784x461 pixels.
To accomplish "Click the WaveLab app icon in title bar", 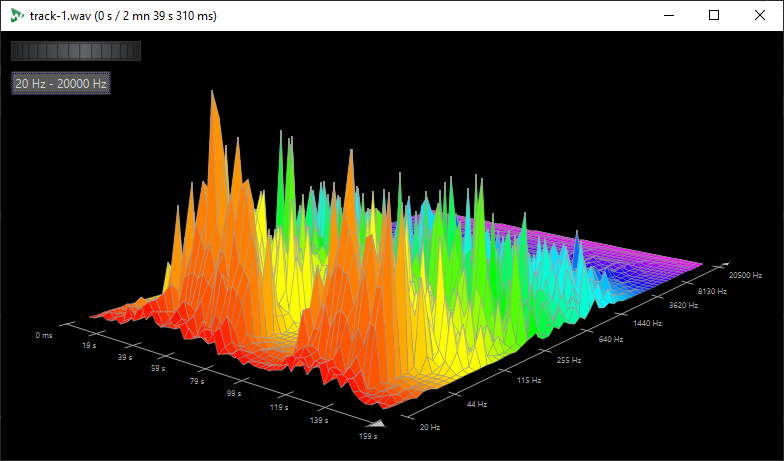I will (16, 15).
